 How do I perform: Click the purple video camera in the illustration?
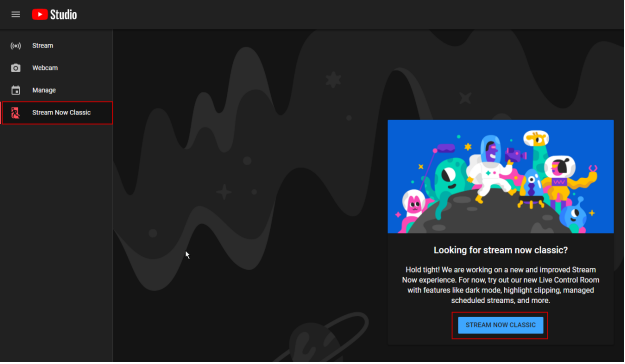[515, 155]
